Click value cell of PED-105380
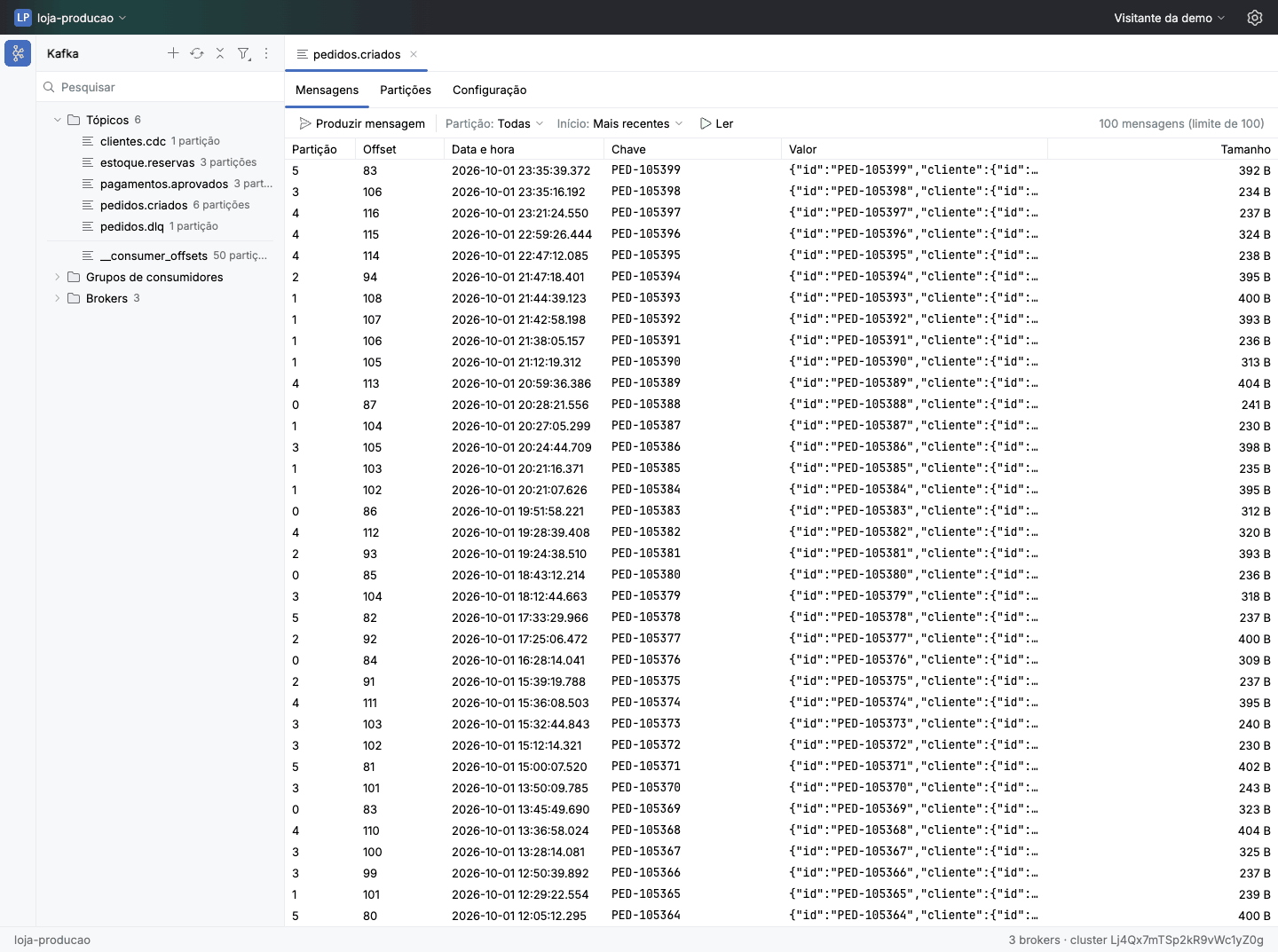This screenshot has width=1278, height=952. [913, 575]
